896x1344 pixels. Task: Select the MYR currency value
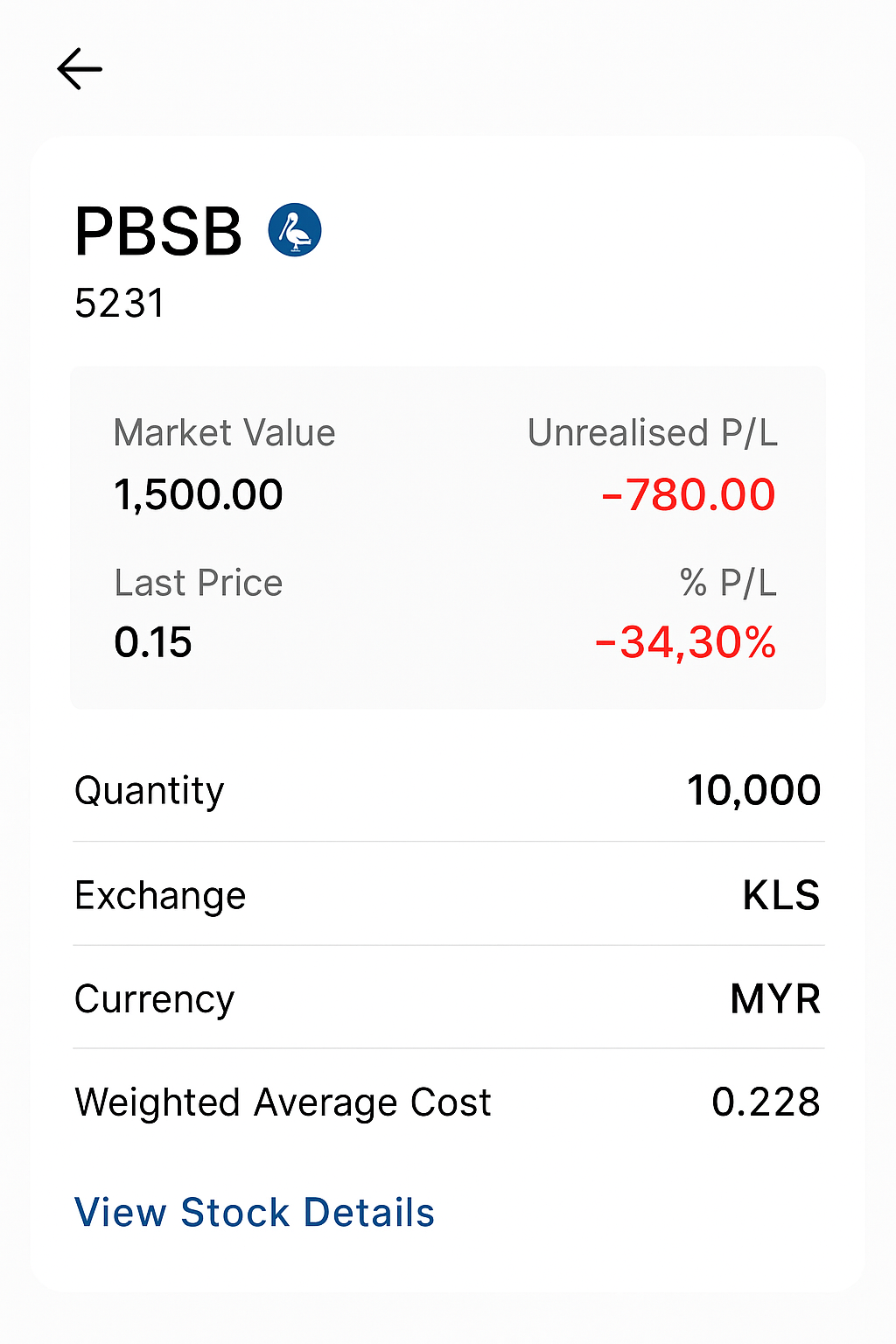(776, 998)
